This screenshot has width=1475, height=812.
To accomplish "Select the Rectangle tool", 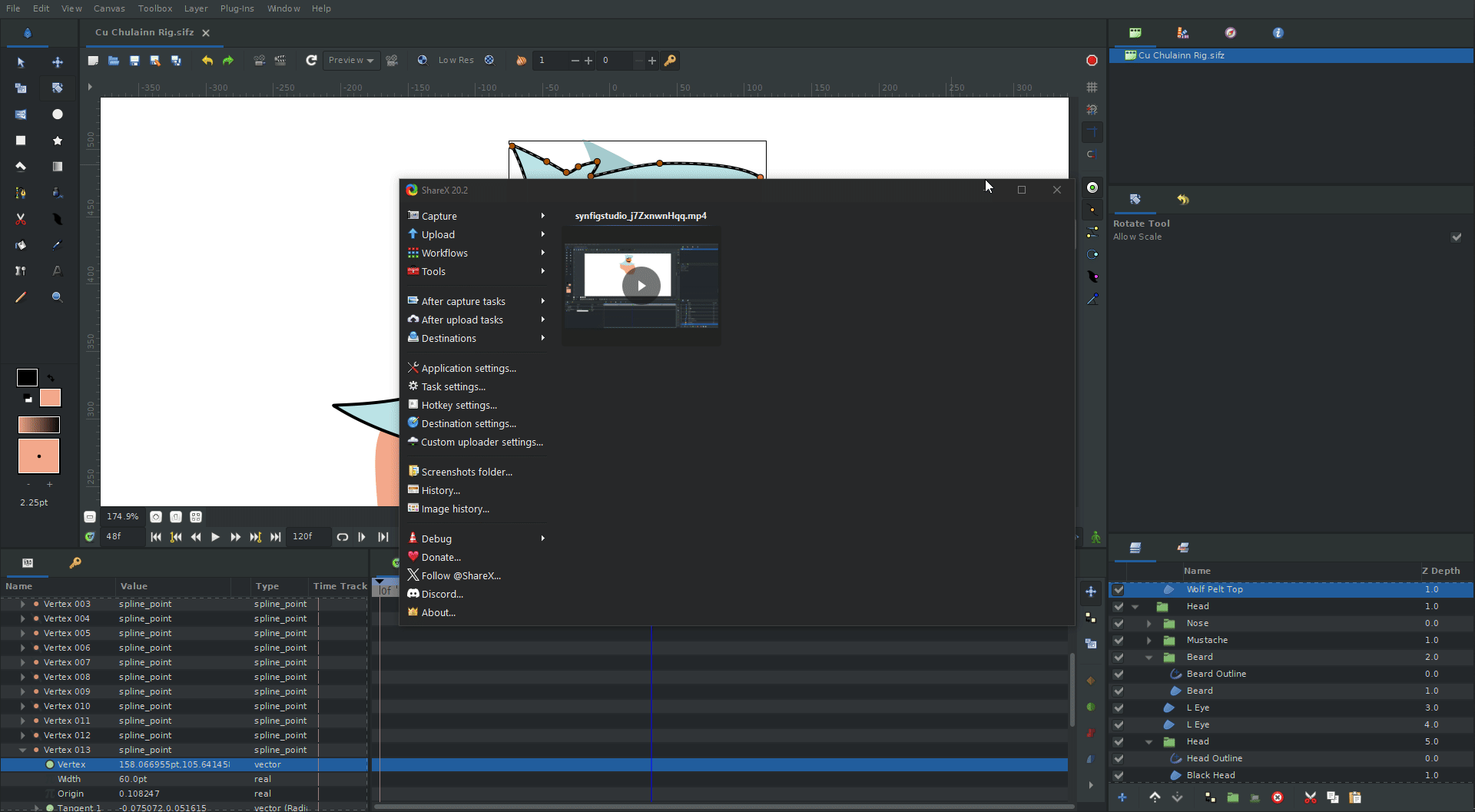I will point(21,141).
